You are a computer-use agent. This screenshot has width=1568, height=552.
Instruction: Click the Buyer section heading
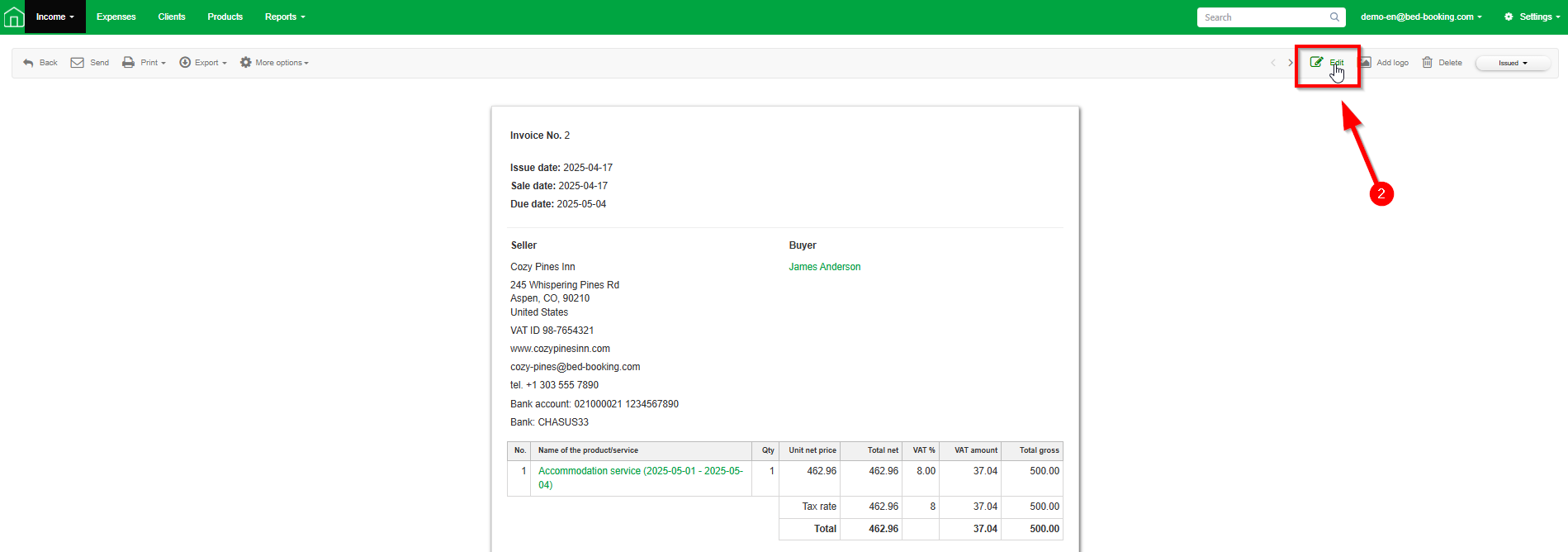coord(803,245)
